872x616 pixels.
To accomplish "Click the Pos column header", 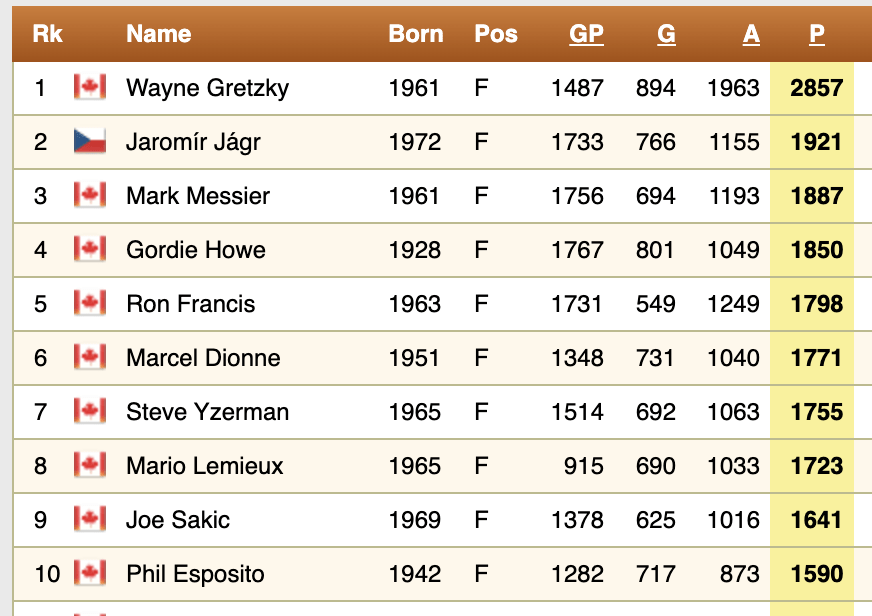I will pos(496,34).
